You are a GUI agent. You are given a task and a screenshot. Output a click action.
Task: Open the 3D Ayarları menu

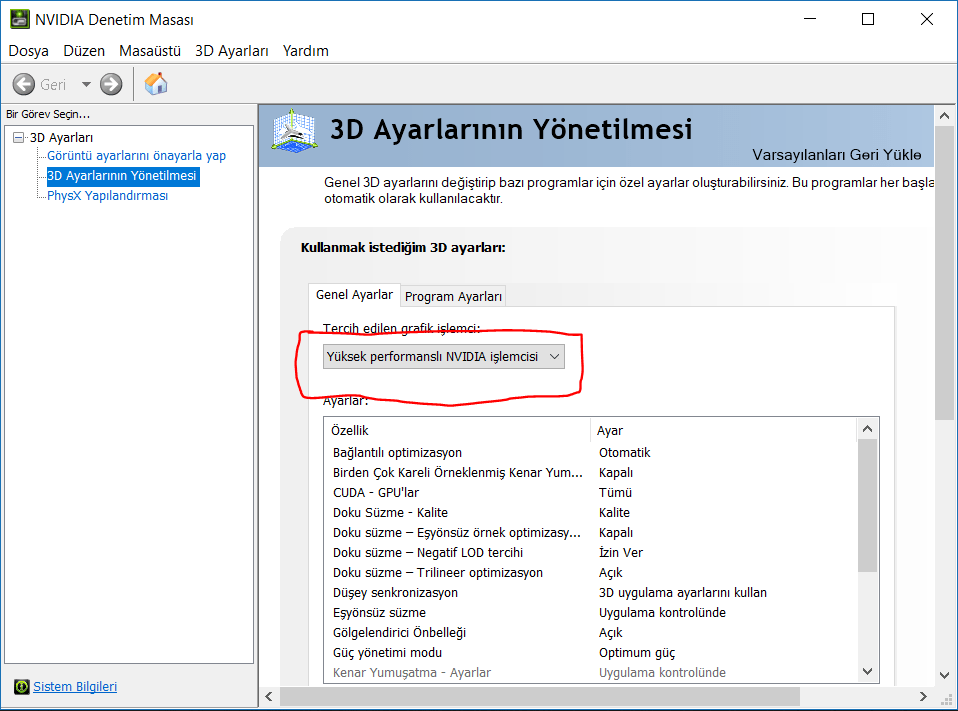pos(232,51)
